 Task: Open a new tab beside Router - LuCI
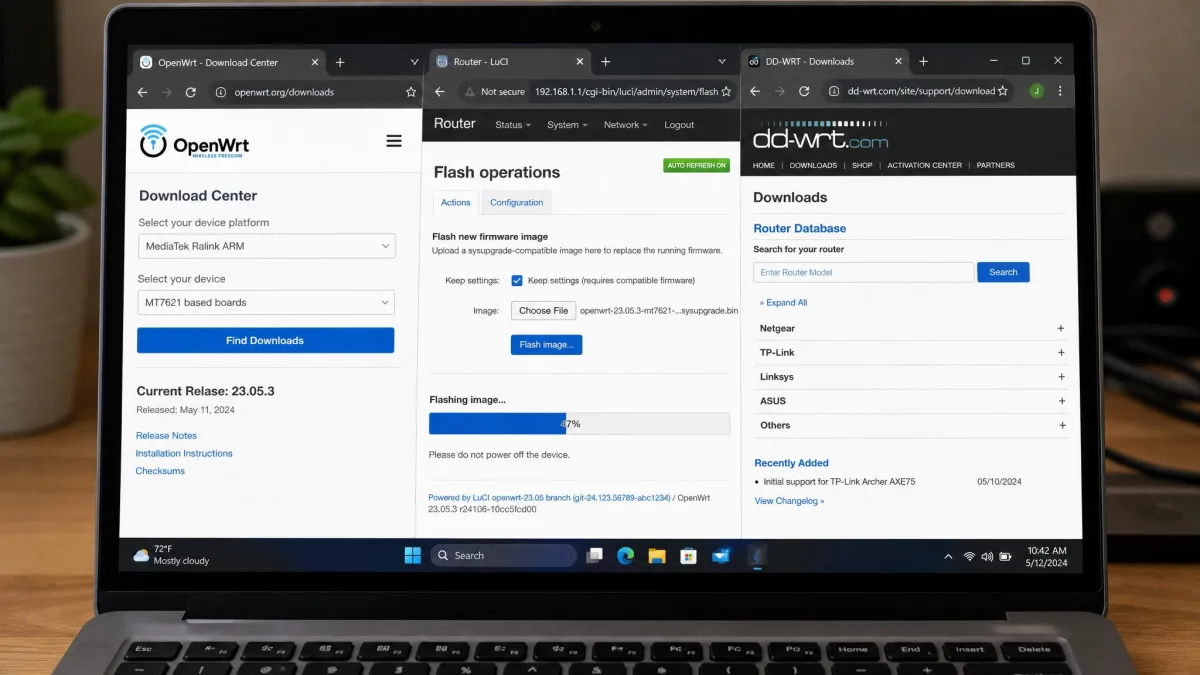(x=606, y=62)
